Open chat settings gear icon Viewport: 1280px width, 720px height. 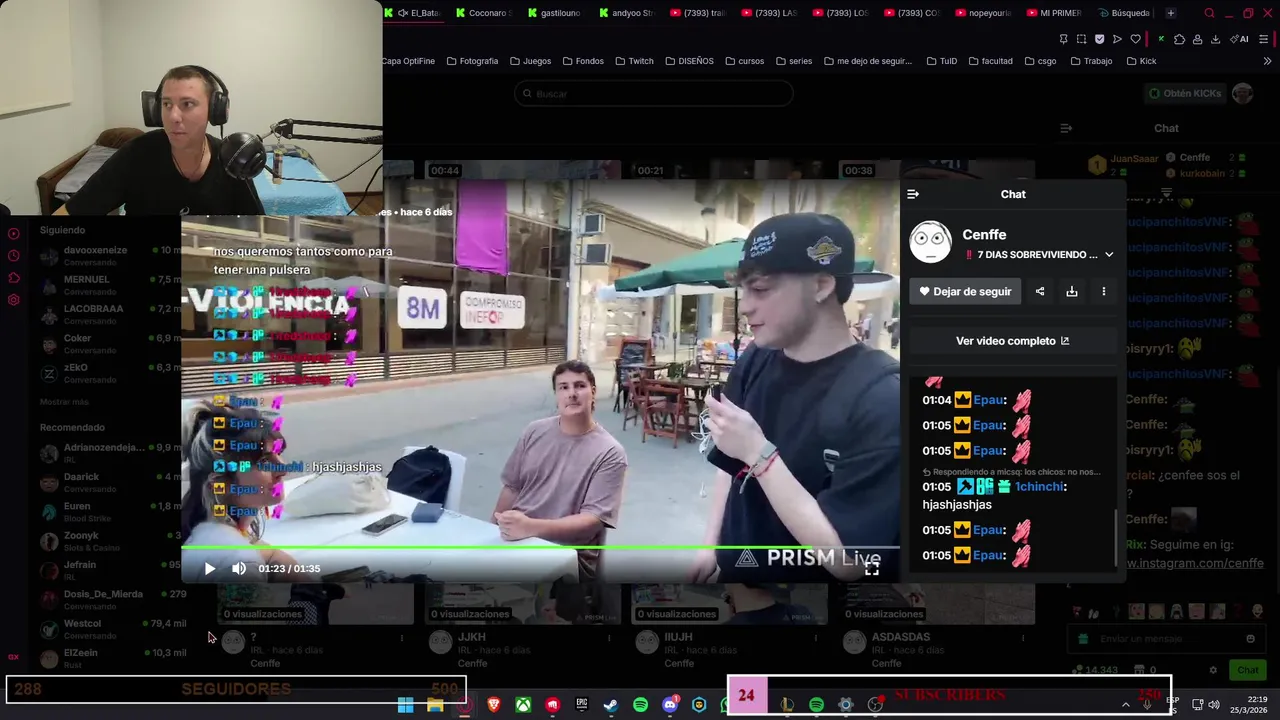[x=1213, y=670]
